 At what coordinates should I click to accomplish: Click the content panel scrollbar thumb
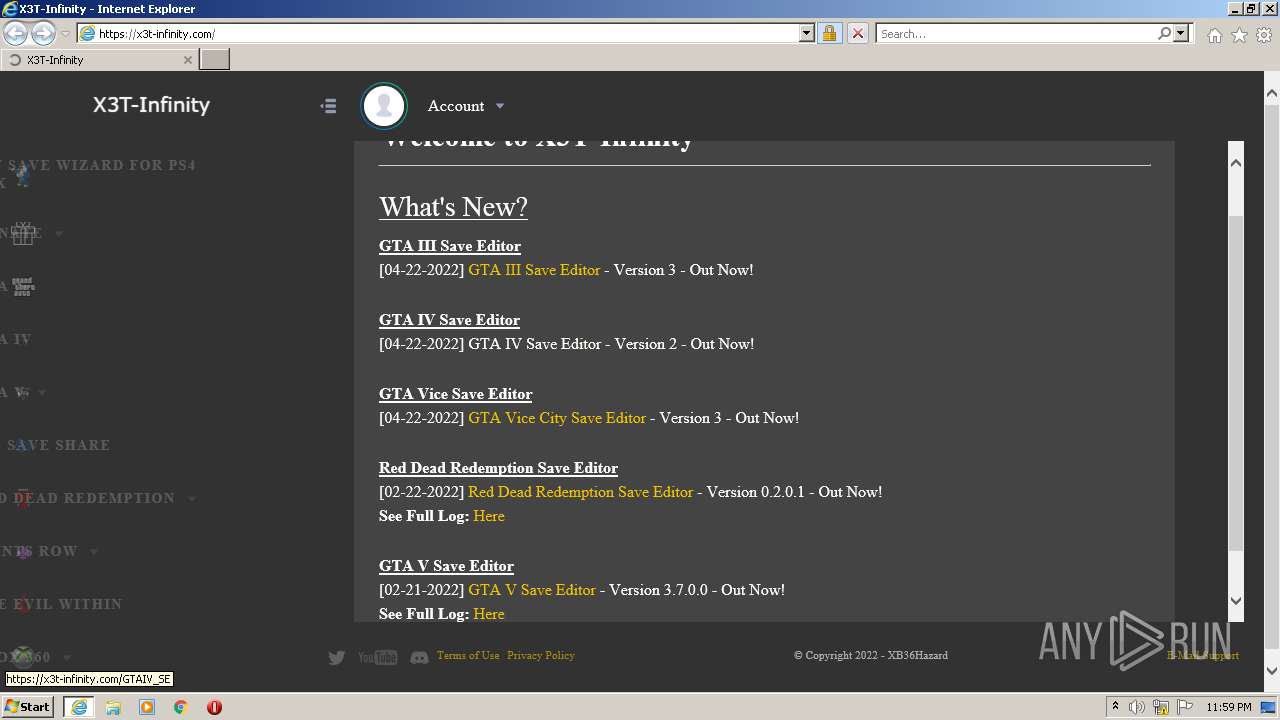click(1236, 382)
